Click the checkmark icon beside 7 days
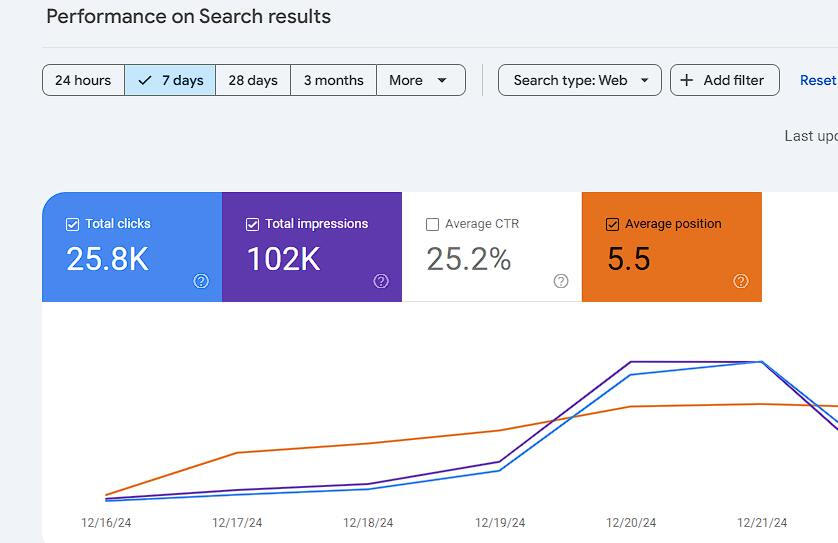The height and width of the screenshot is (543, 838). coord(145,81)
